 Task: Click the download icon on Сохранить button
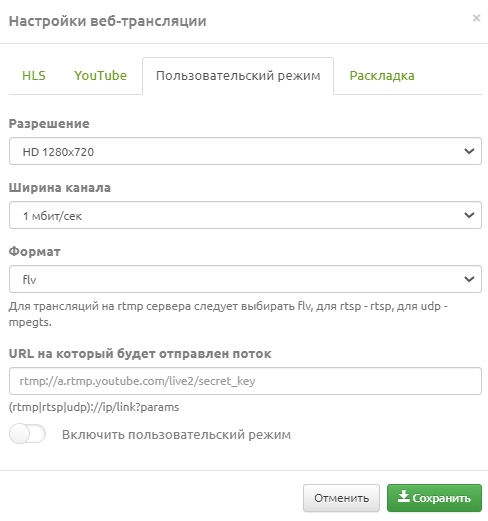point(403,496)
